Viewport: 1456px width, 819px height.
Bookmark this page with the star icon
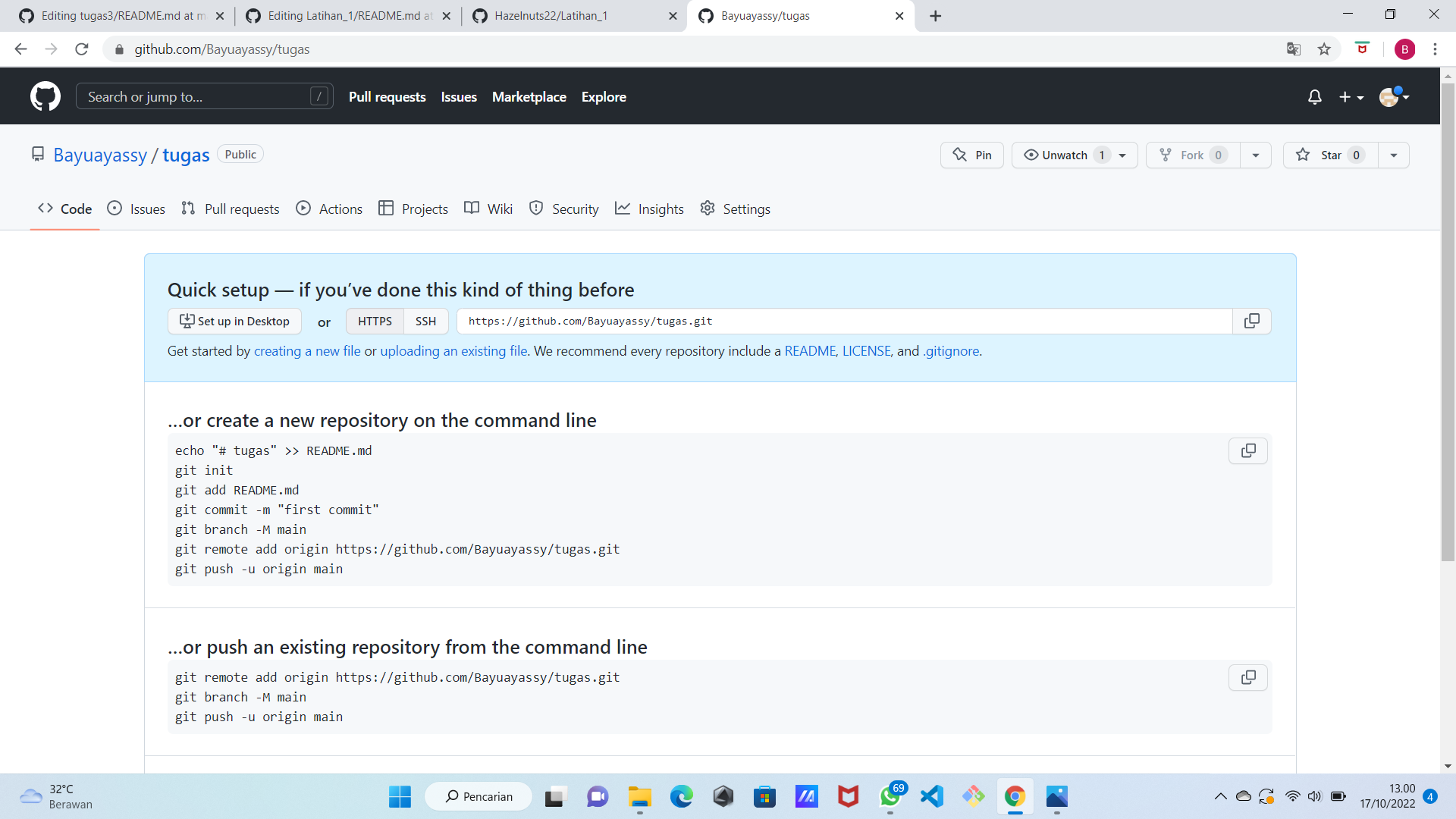(x=1324, y=49)
